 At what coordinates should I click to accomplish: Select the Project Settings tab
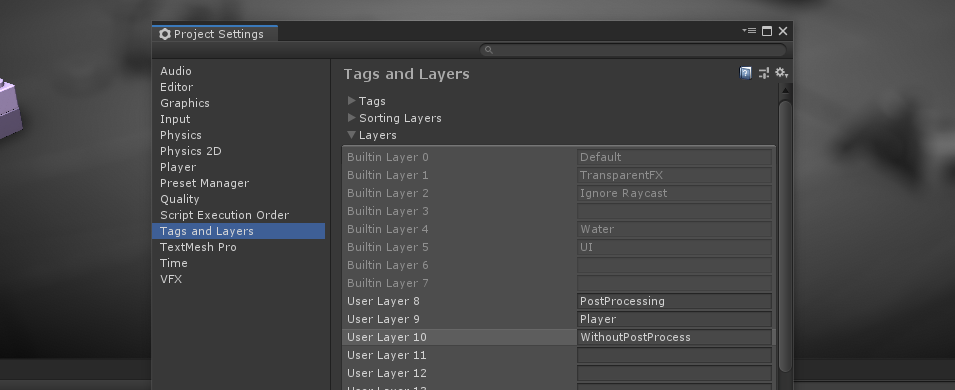point(214,34)
